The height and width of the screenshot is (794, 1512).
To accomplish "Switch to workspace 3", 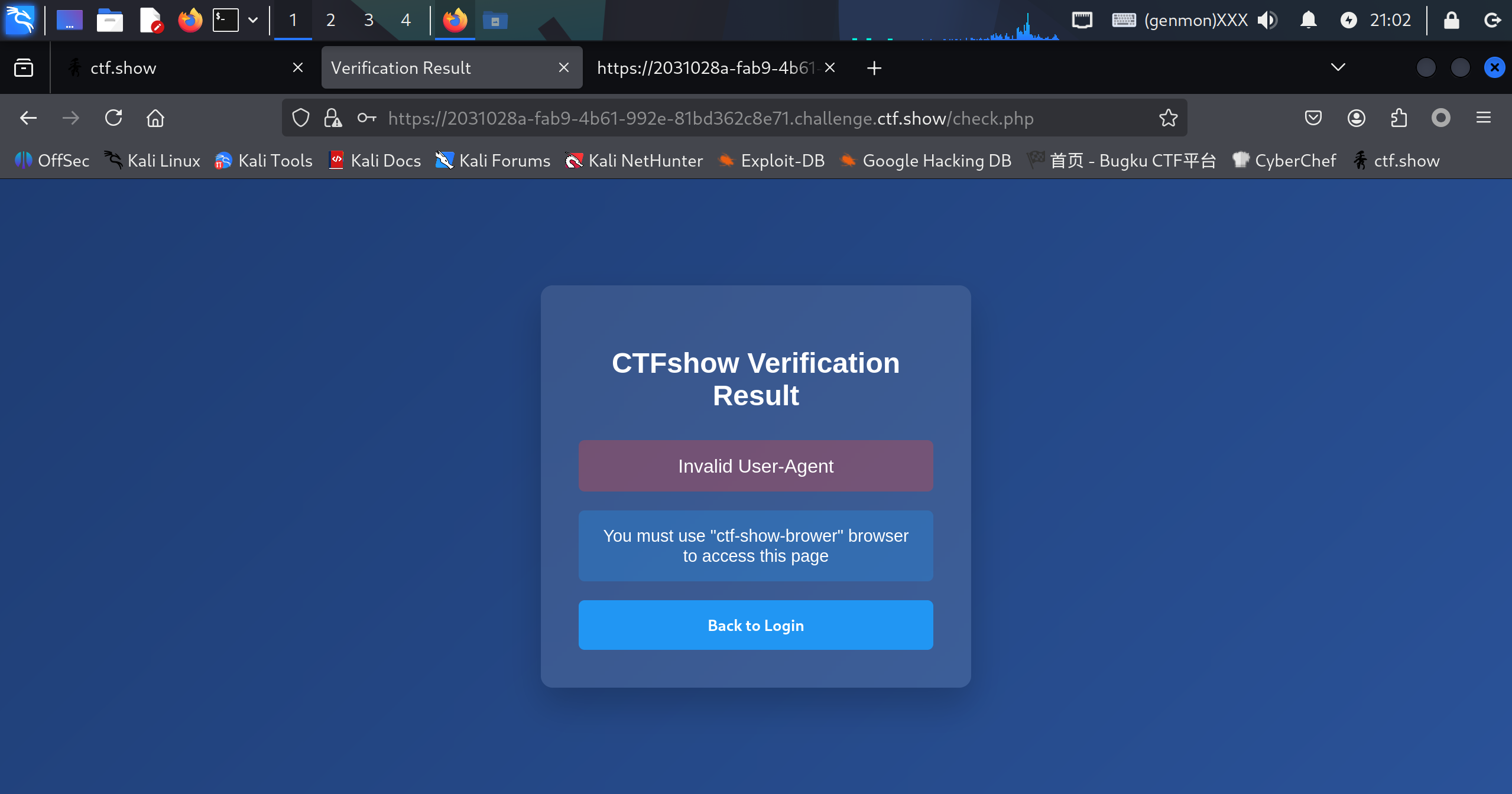I will tap(368, 20).
